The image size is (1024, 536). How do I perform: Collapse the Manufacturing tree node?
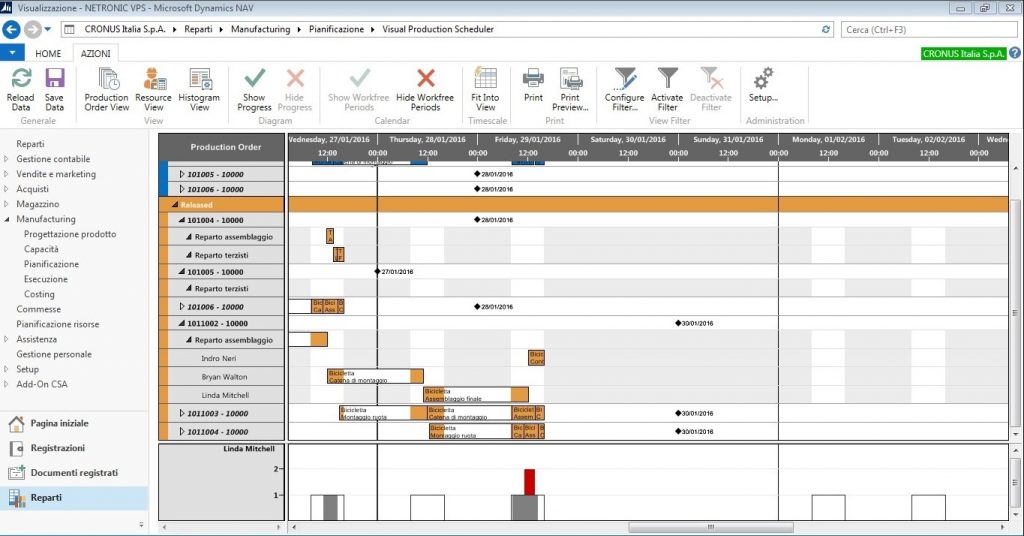pyautogui.click(x=7, y=219)
